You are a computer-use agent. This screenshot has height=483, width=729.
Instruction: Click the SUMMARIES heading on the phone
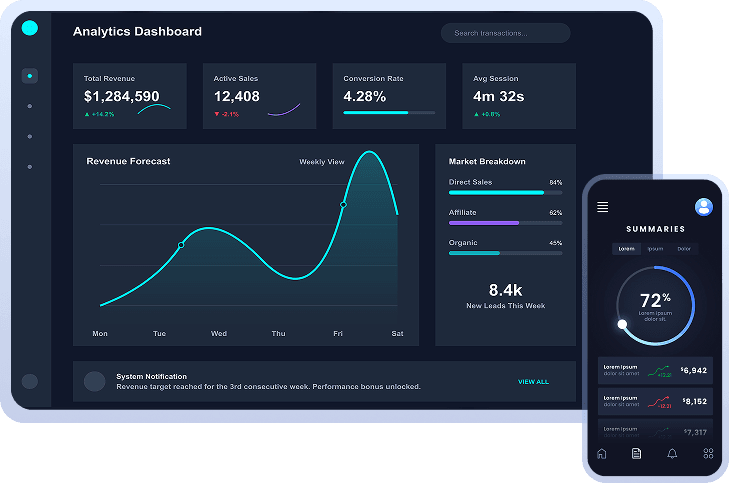coord(656,229)
